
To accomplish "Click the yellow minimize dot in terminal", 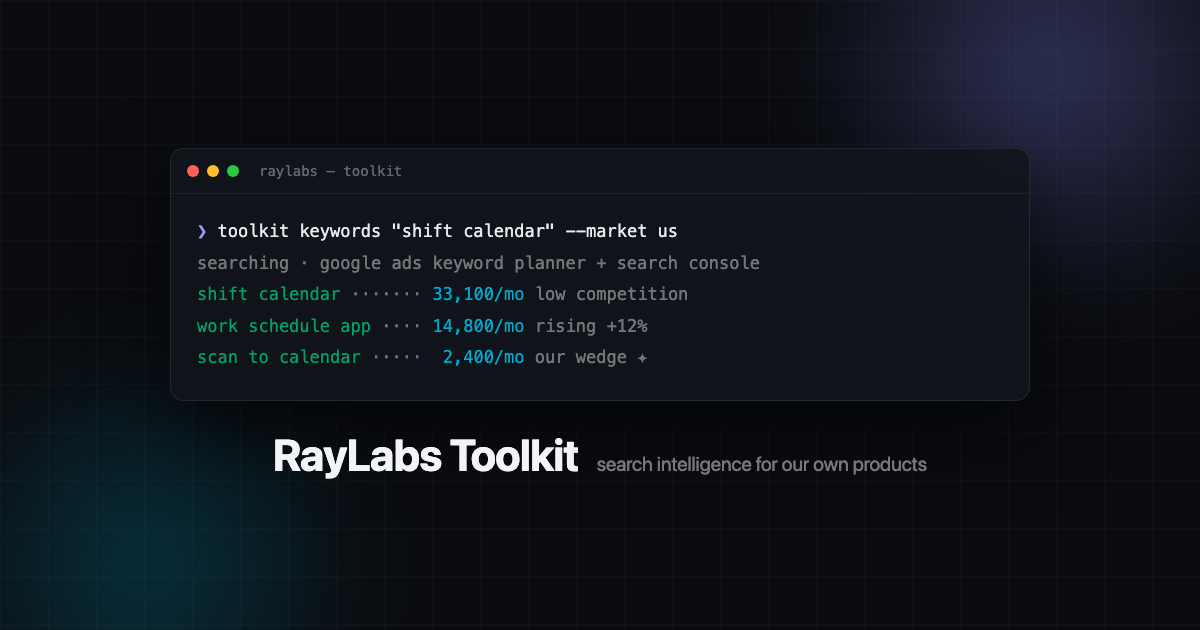I will pyautogui.click(x=213, y=171).
